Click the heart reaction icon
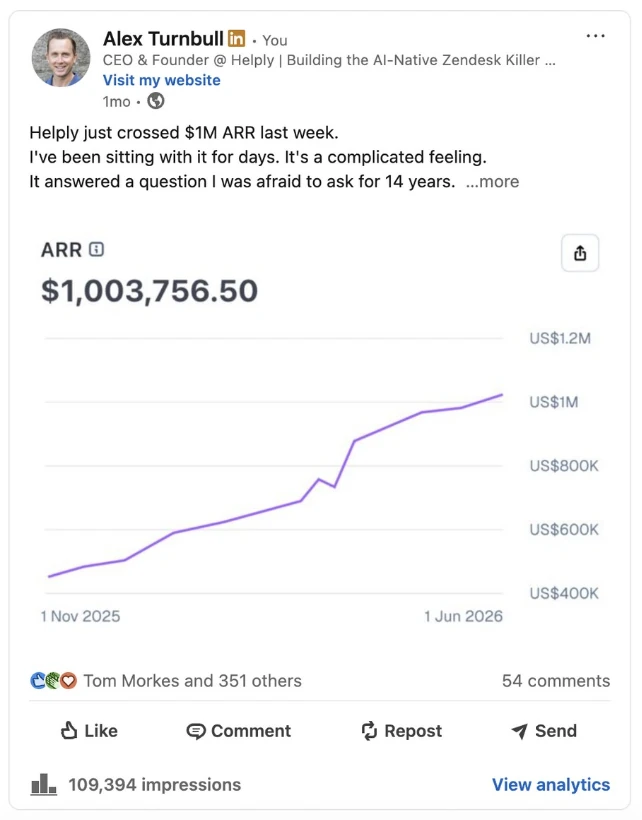 68,680
